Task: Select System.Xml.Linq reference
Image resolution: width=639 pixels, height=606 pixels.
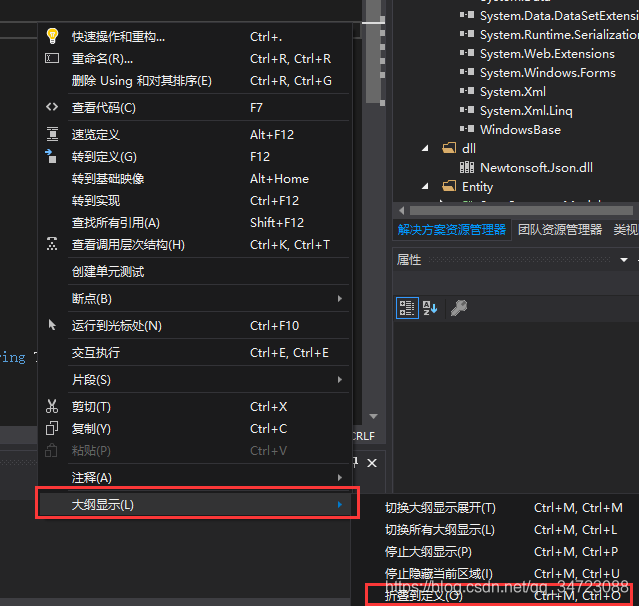Action: (x=526, y=110)
